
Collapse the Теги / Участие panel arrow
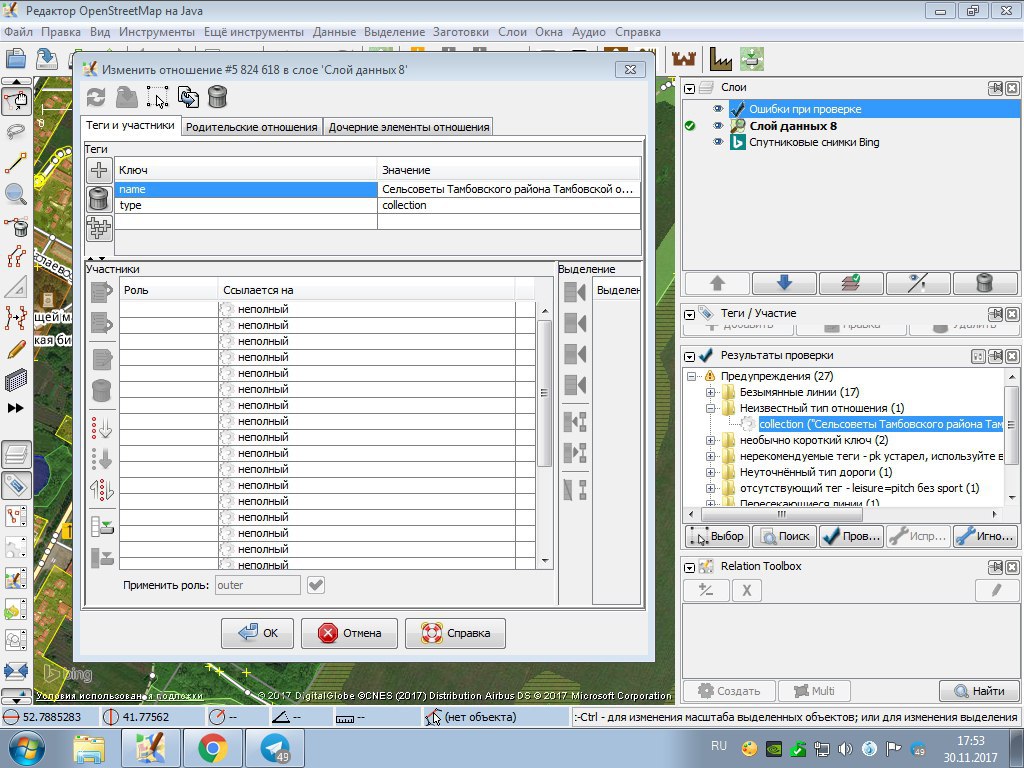689,314
